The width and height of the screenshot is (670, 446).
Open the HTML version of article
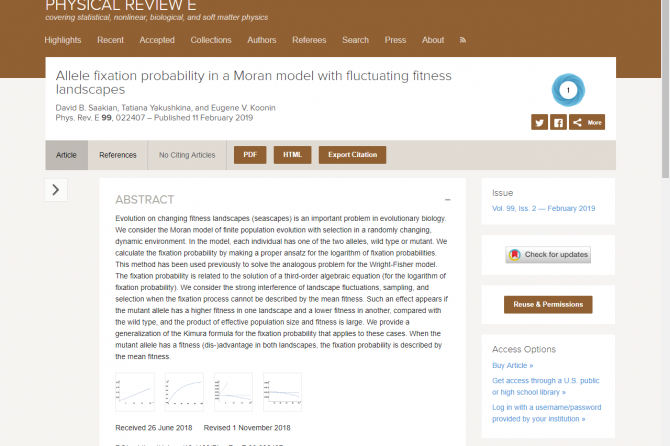coord(292,155)
